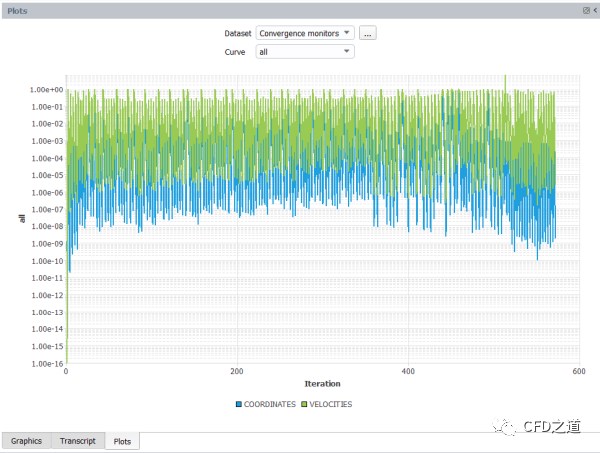Image resolution: width=600 pixels, height=453 pixels.
Task: Switch to the Transcript tab
Action: coord(77,440)
